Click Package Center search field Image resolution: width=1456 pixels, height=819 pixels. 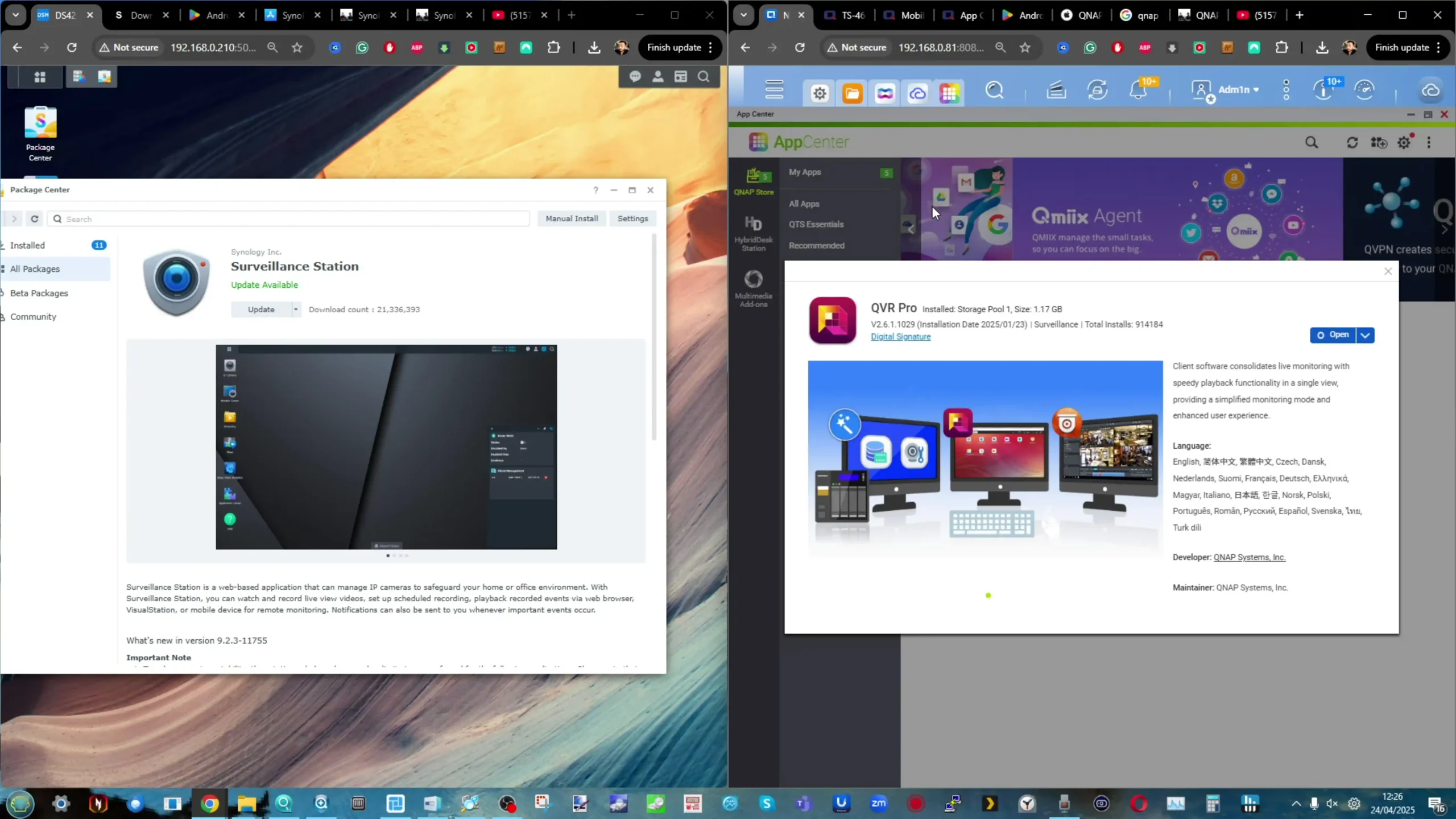tap(288, 219)
